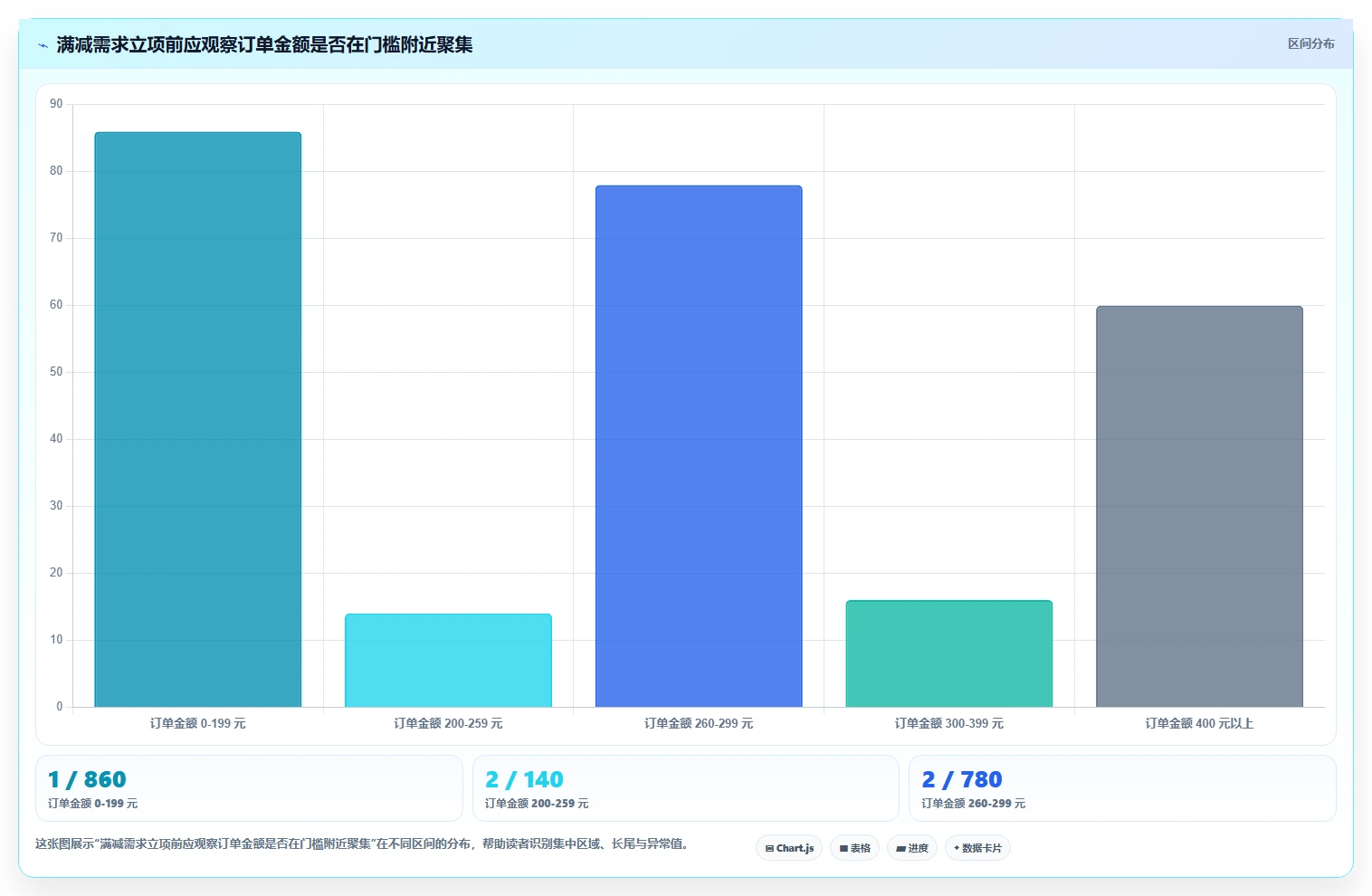Click the 数据卡片 tag
This screenshot has height=896, width=1372.
977,848
